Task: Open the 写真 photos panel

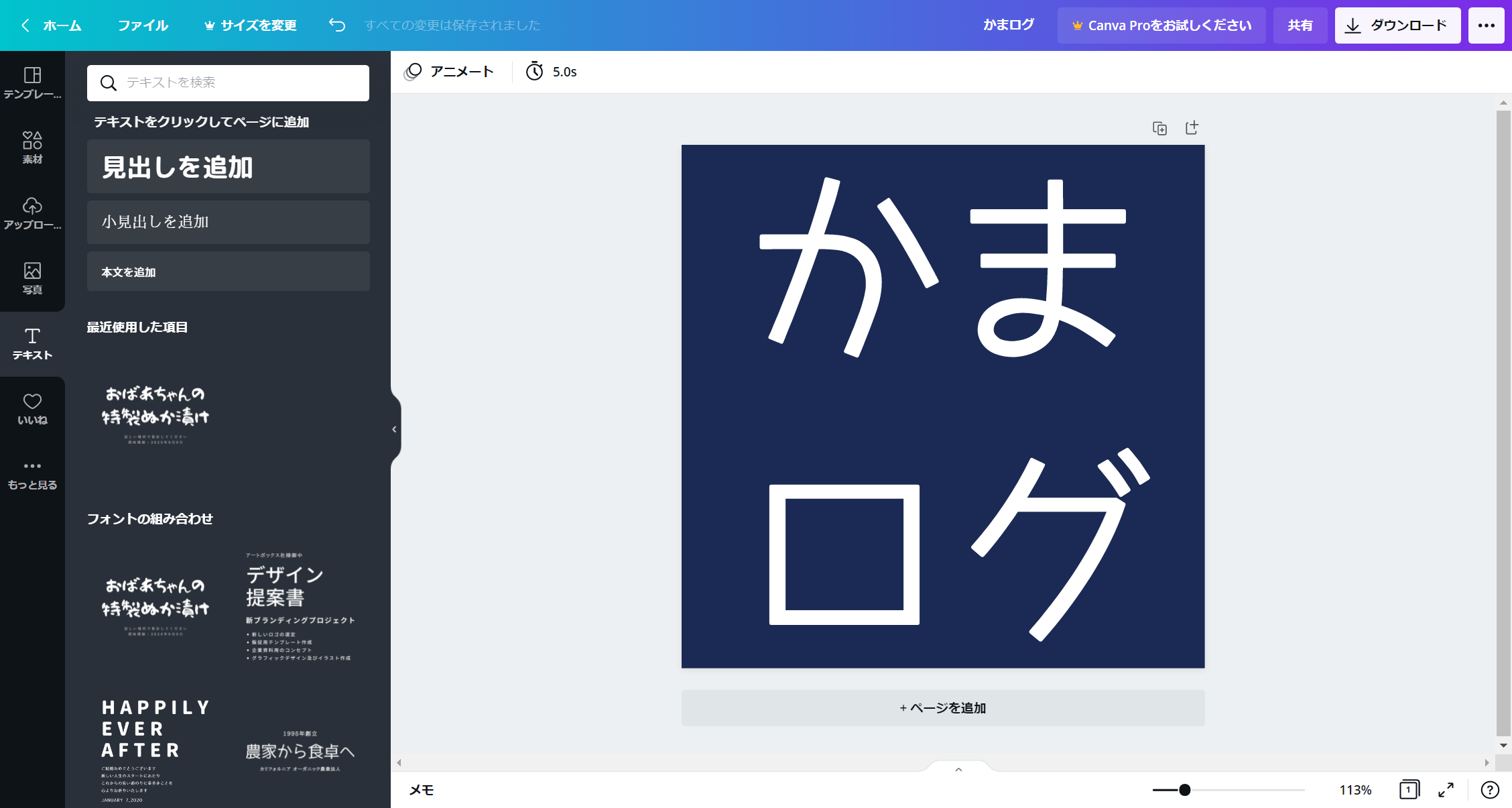Action: pyautogui.click(x=32, y=278)
